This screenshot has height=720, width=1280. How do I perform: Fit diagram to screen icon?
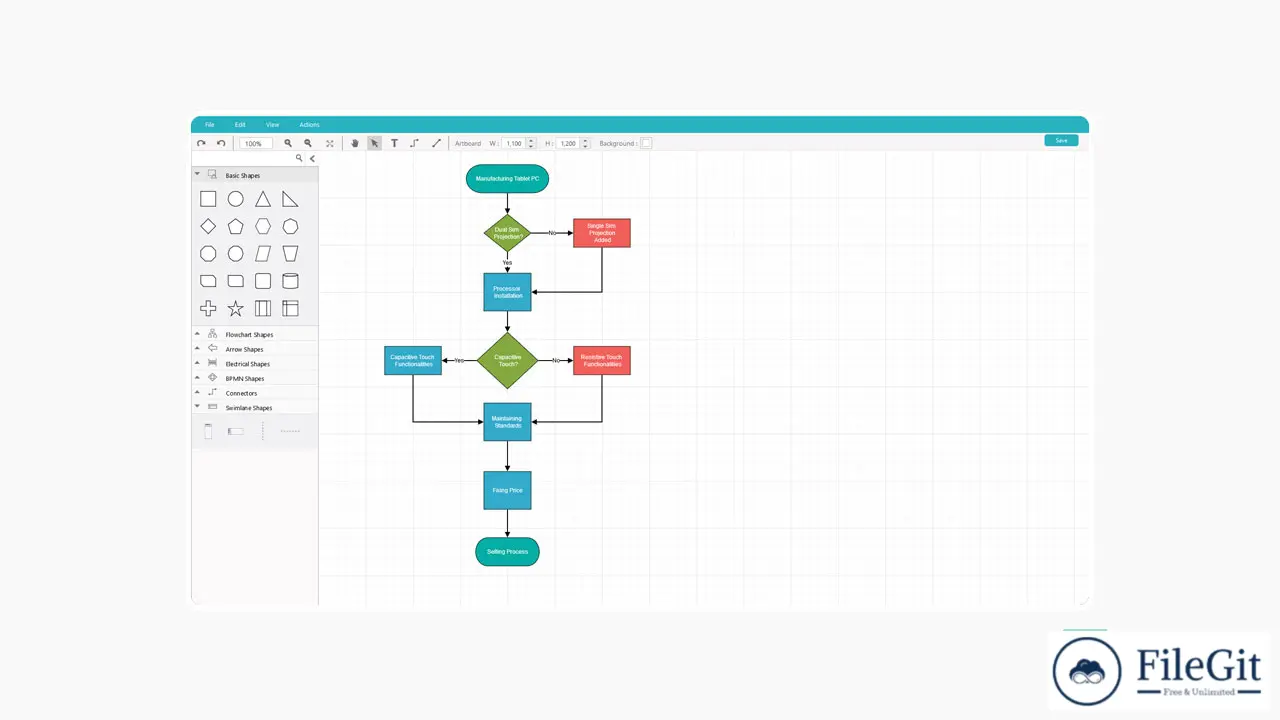(330, 143)
